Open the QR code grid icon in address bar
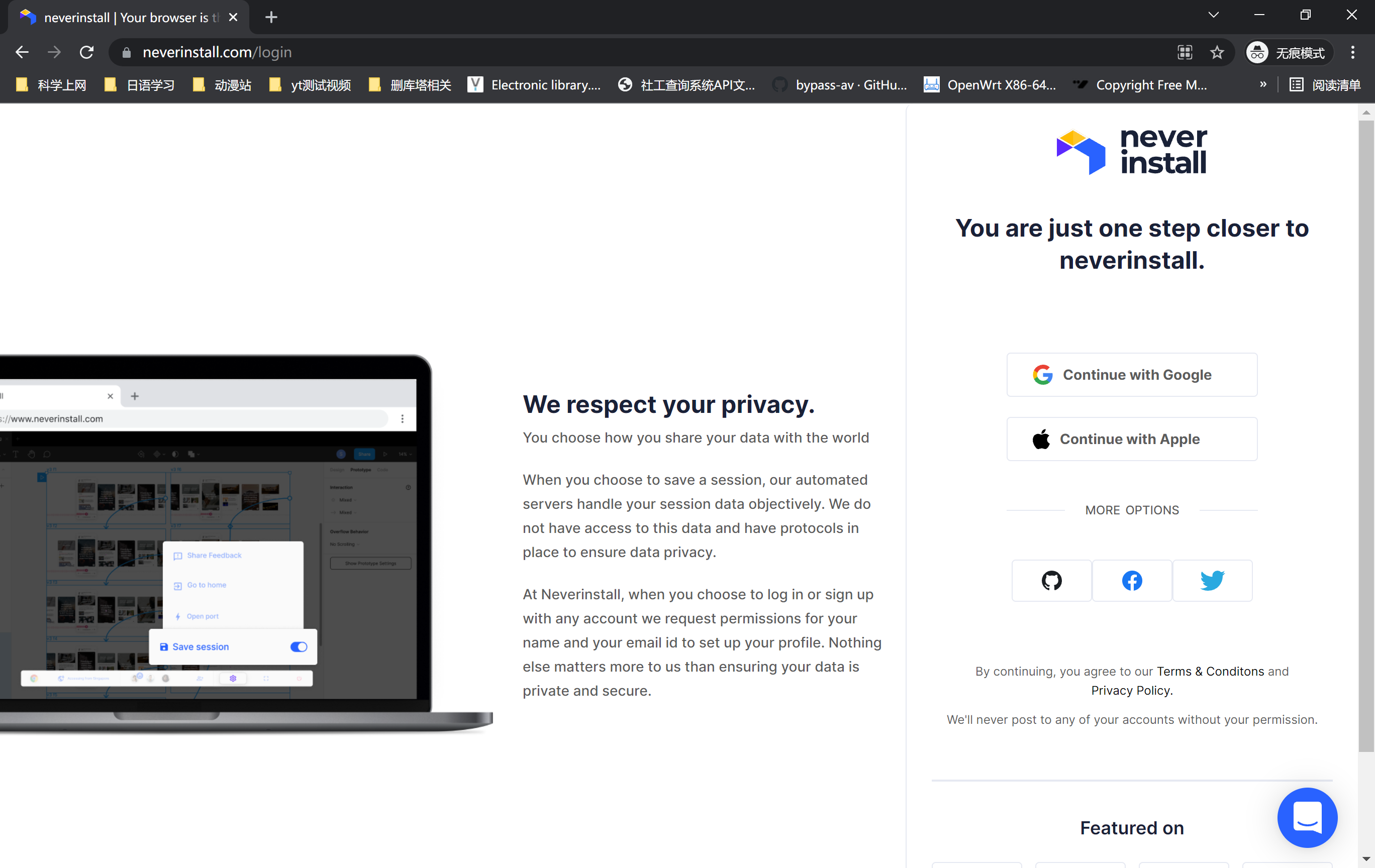The height and width of the screenshot is (868, 1375). (1185, 53)
